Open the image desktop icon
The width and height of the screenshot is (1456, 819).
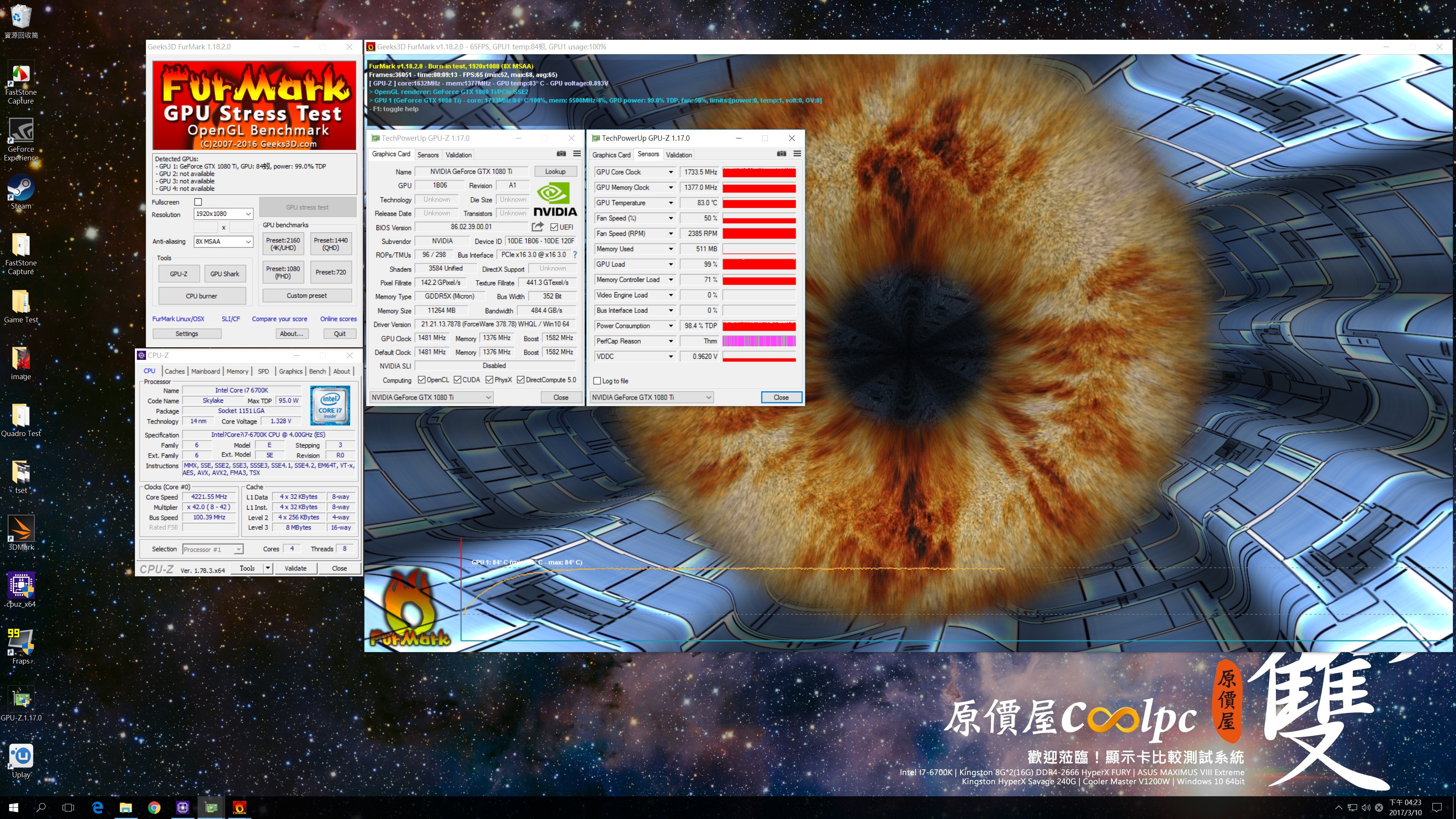click(x=21, y=364)
